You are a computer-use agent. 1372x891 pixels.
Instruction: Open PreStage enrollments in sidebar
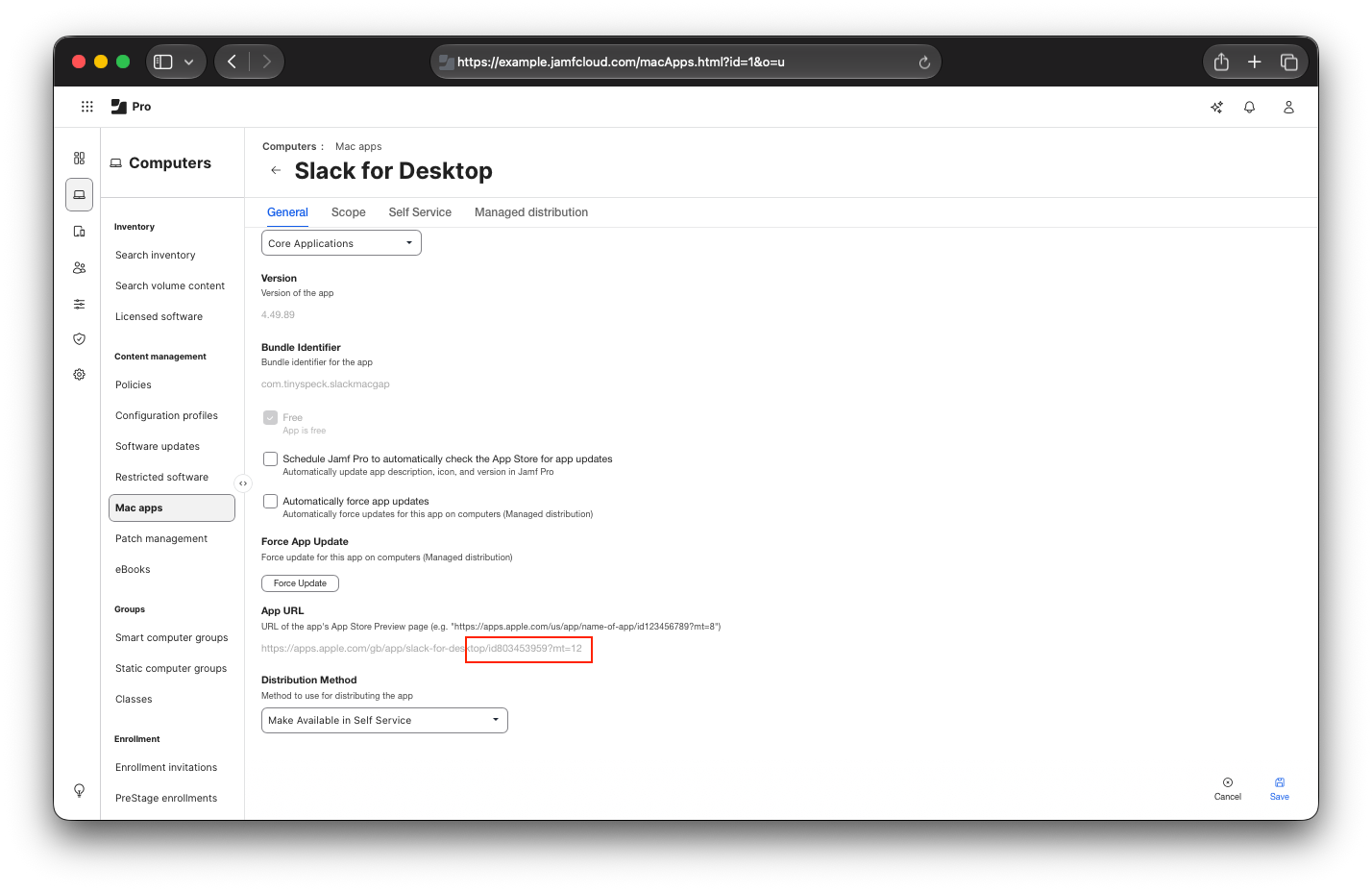point(166,798)
